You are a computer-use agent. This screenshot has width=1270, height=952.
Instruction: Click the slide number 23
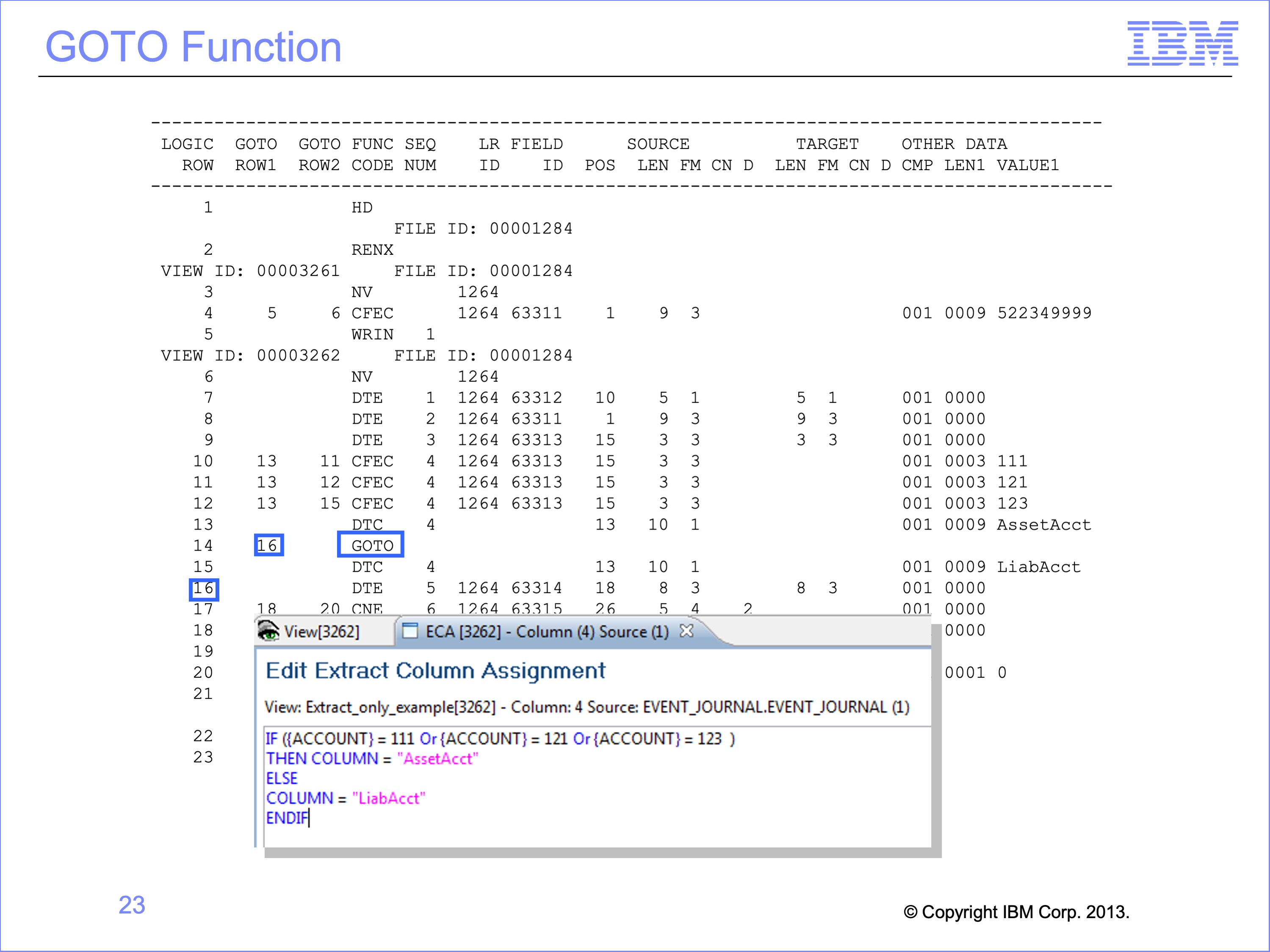click(131, 905)
